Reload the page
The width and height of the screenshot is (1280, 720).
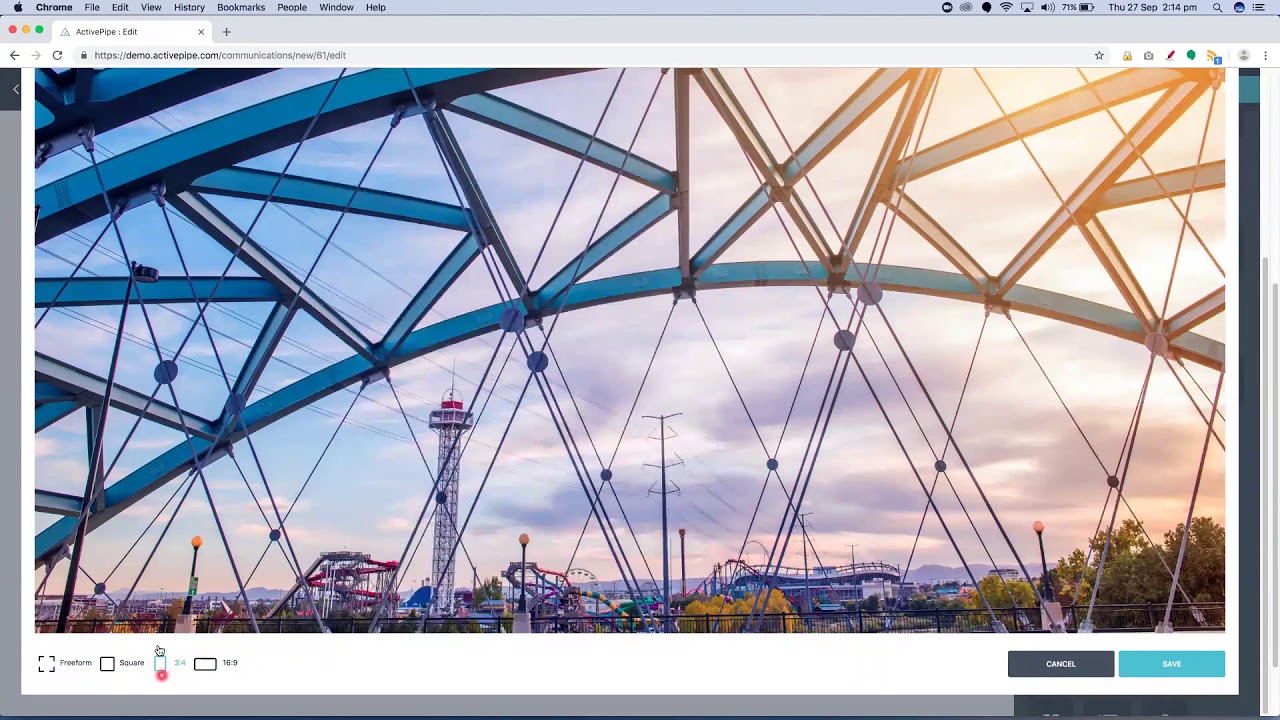[57, 56]
